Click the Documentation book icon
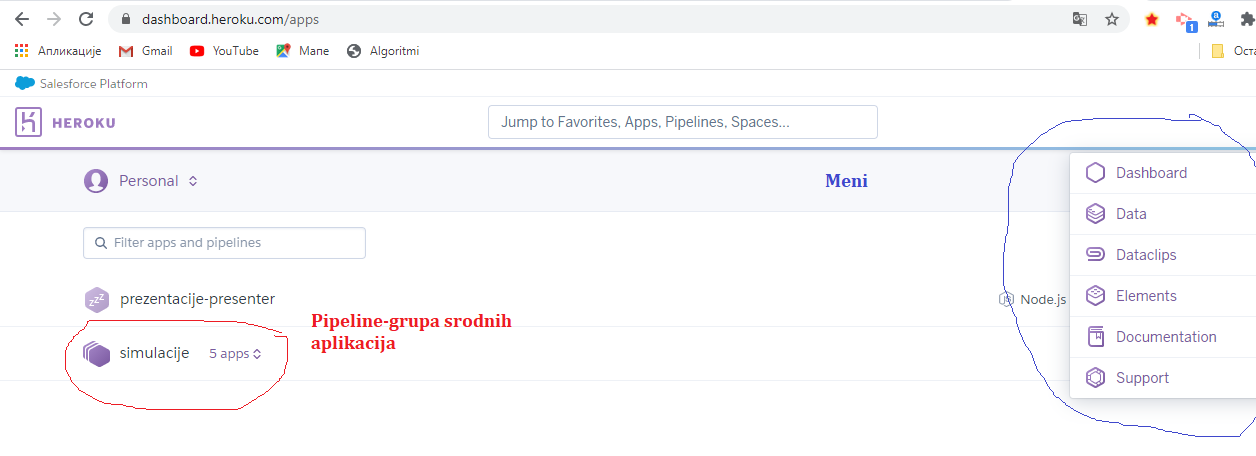1256x456 pixels. 1096,337
